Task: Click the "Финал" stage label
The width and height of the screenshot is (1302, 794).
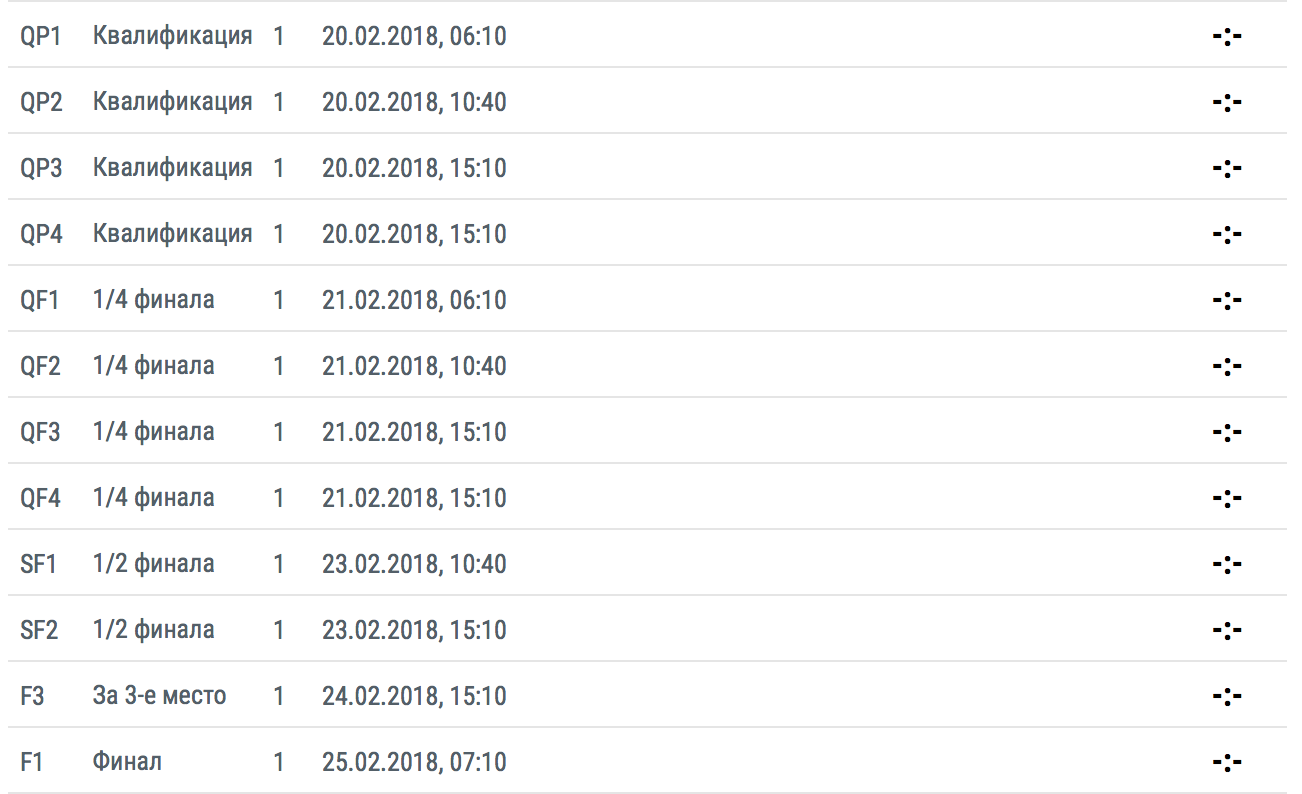Action: pyautogui.click(x=127, y=762)
